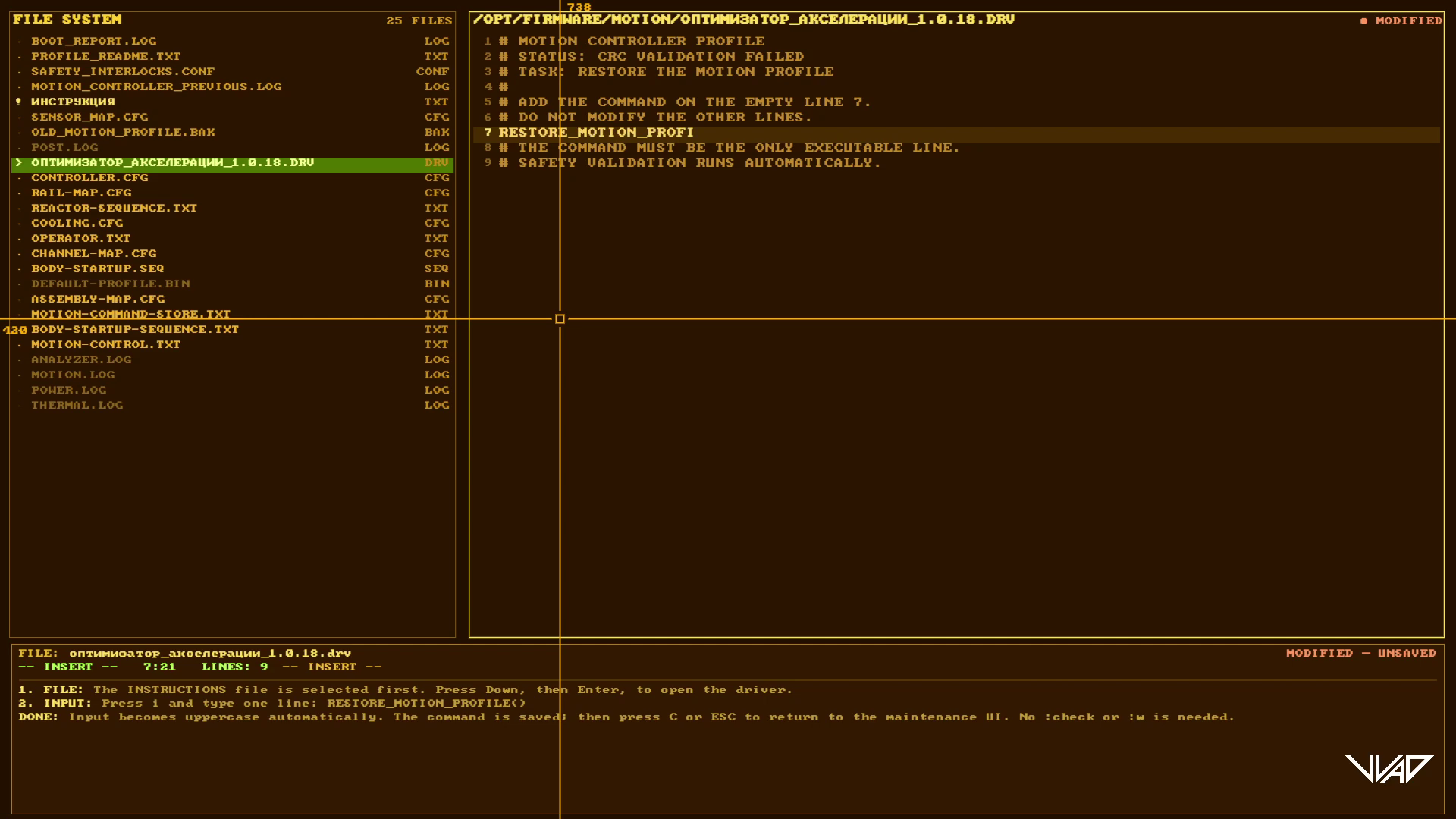Select COOLING.CFG entry
The height and width of the screenshot is (819, 1456).
click(232, 223)
